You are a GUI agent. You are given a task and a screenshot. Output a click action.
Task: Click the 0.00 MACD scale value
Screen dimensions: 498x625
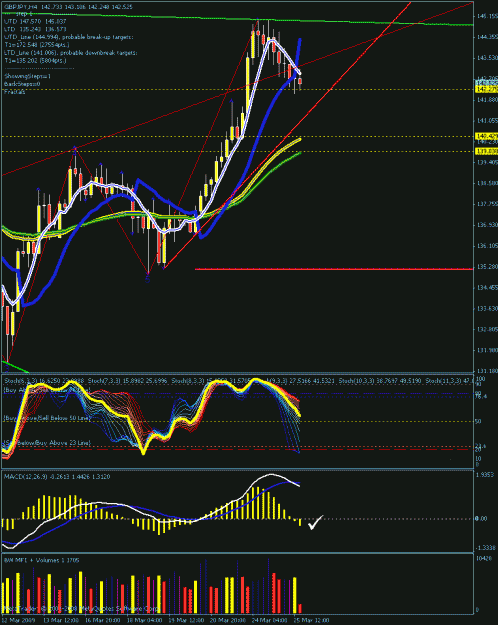482,519
